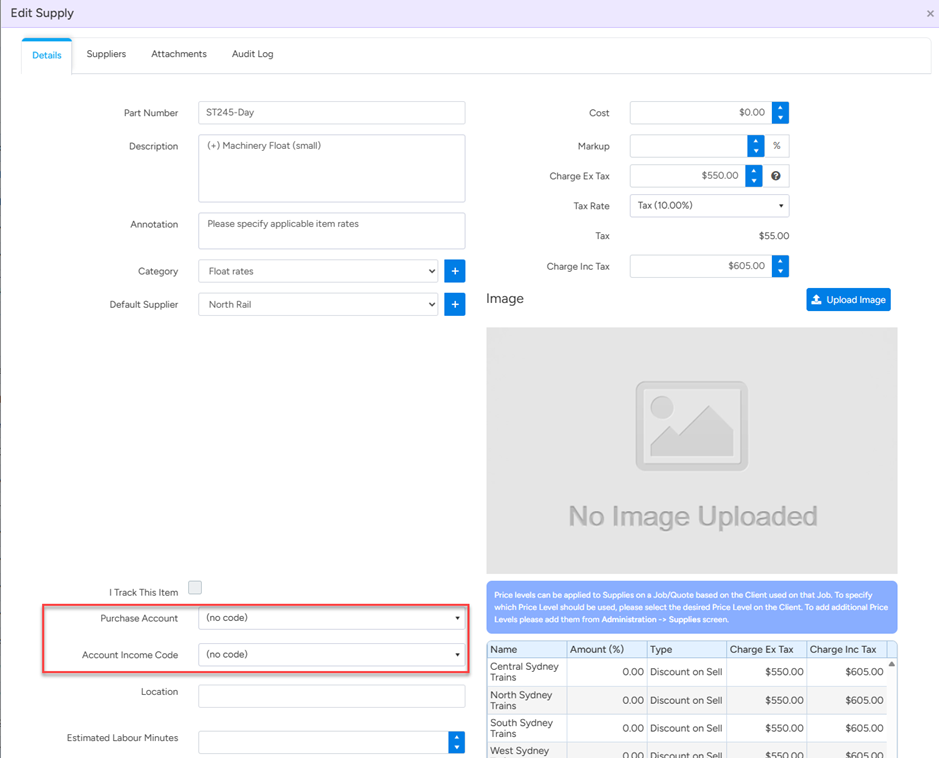939x758 pixels.
Task: Expand the Purchase Account dropdown
Action: (331, 618)
